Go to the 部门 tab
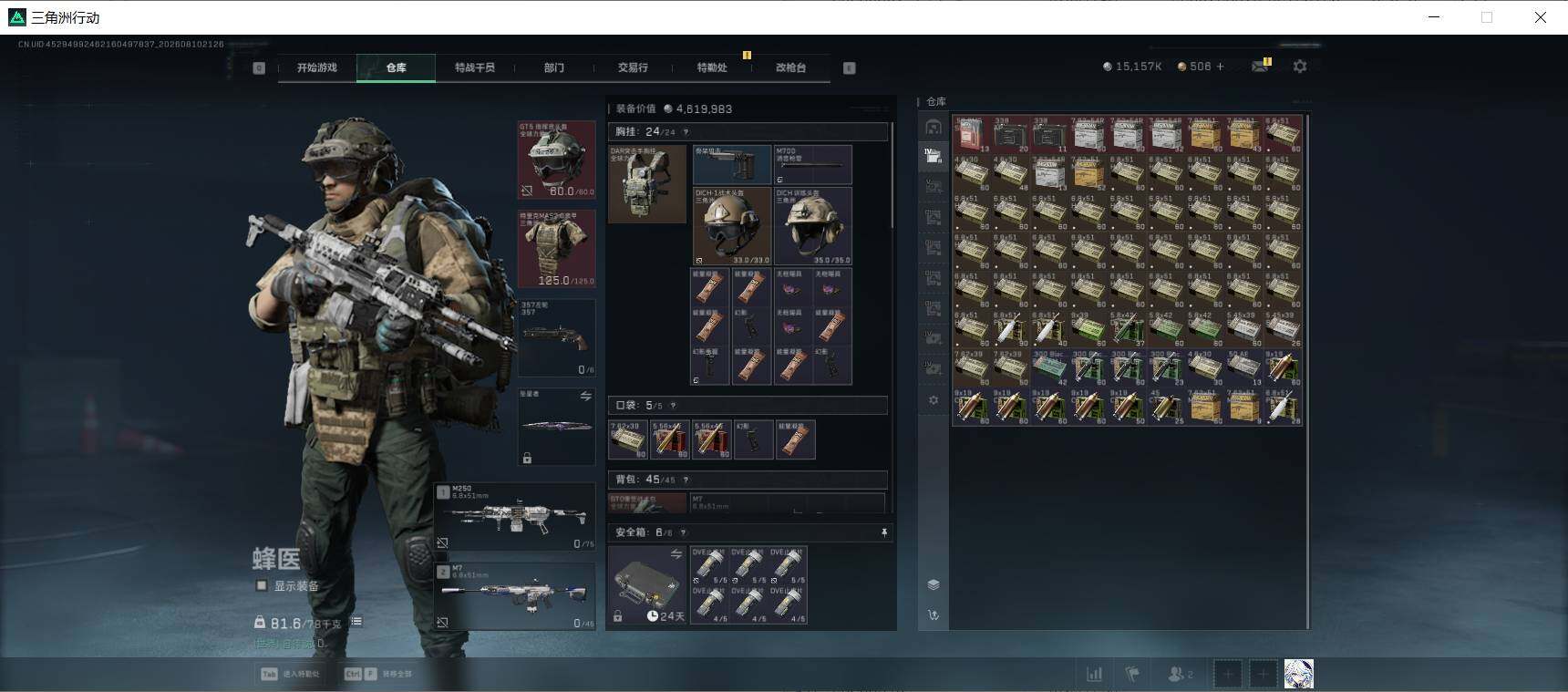This screenshot has width=1568, height=692. [553, 67]
